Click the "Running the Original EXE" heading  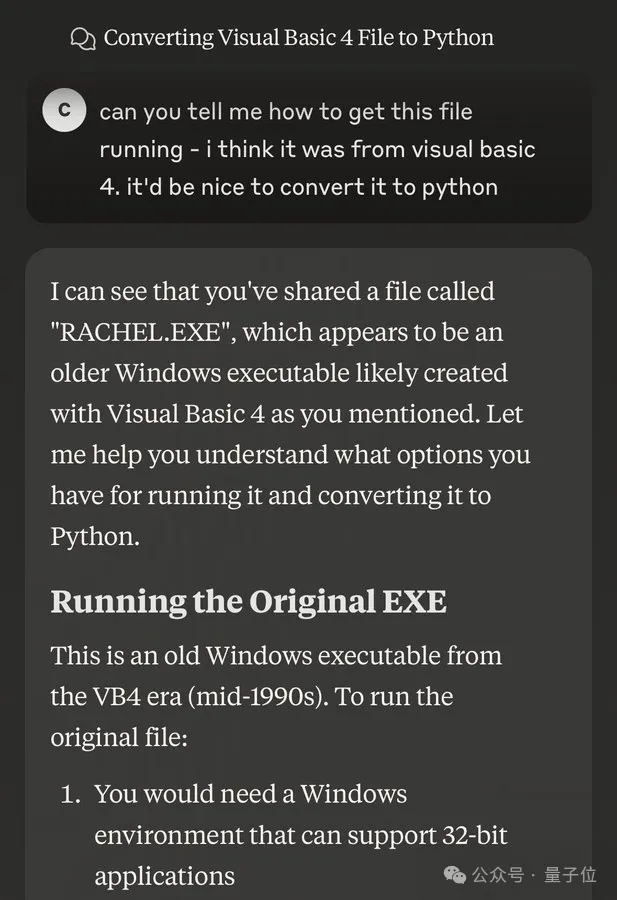click(x=248, y=602)
